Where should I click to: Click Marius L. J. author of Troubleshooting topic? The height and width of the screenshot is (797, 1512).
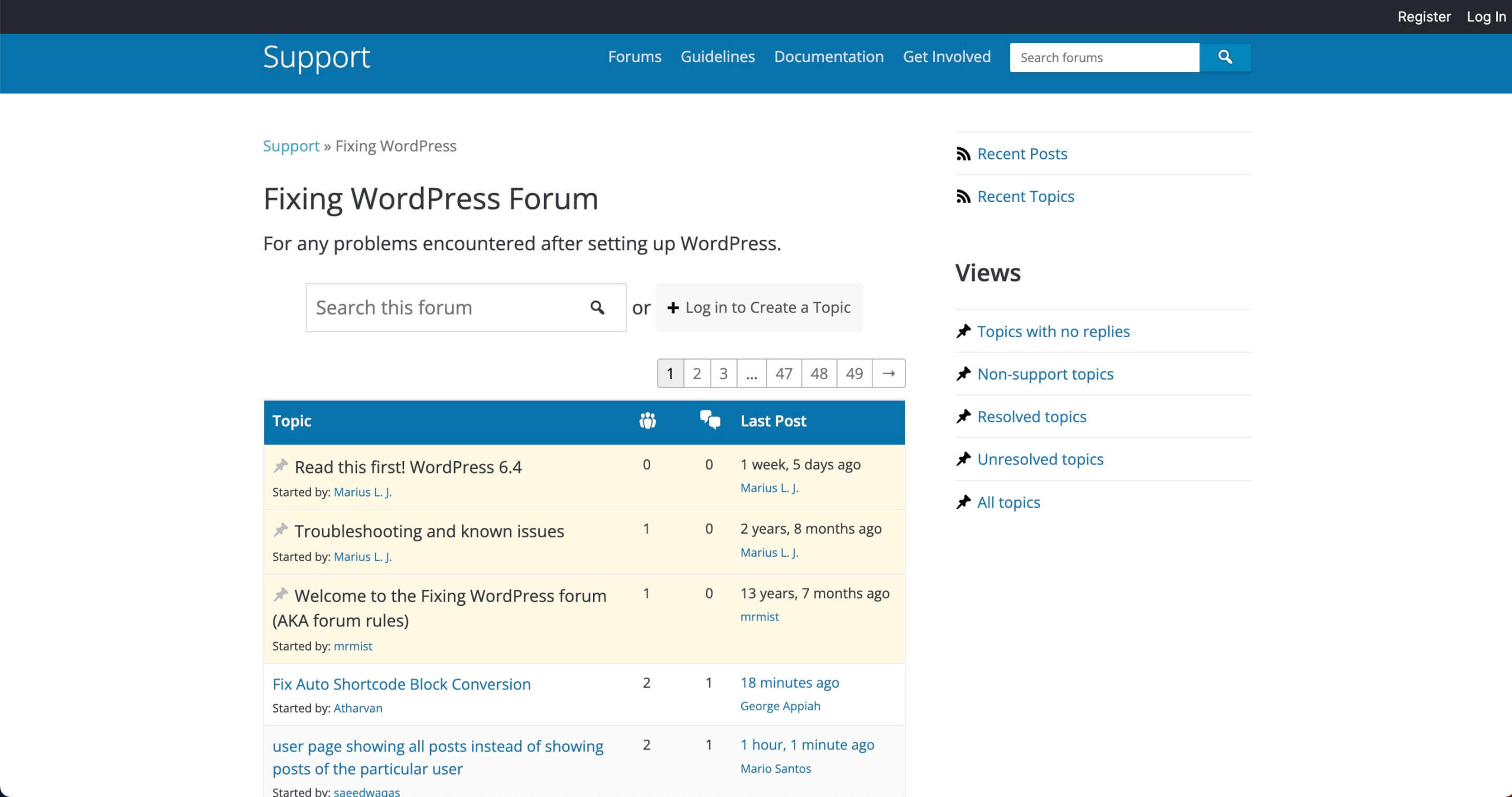pos(363,557)
